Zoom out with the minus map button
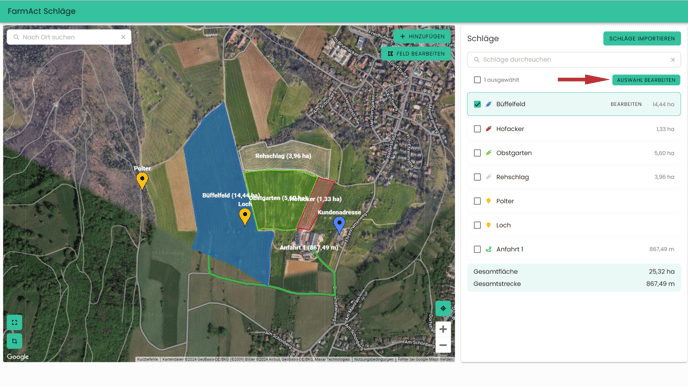This screenshot has height=387, width=688. [443, 345]
